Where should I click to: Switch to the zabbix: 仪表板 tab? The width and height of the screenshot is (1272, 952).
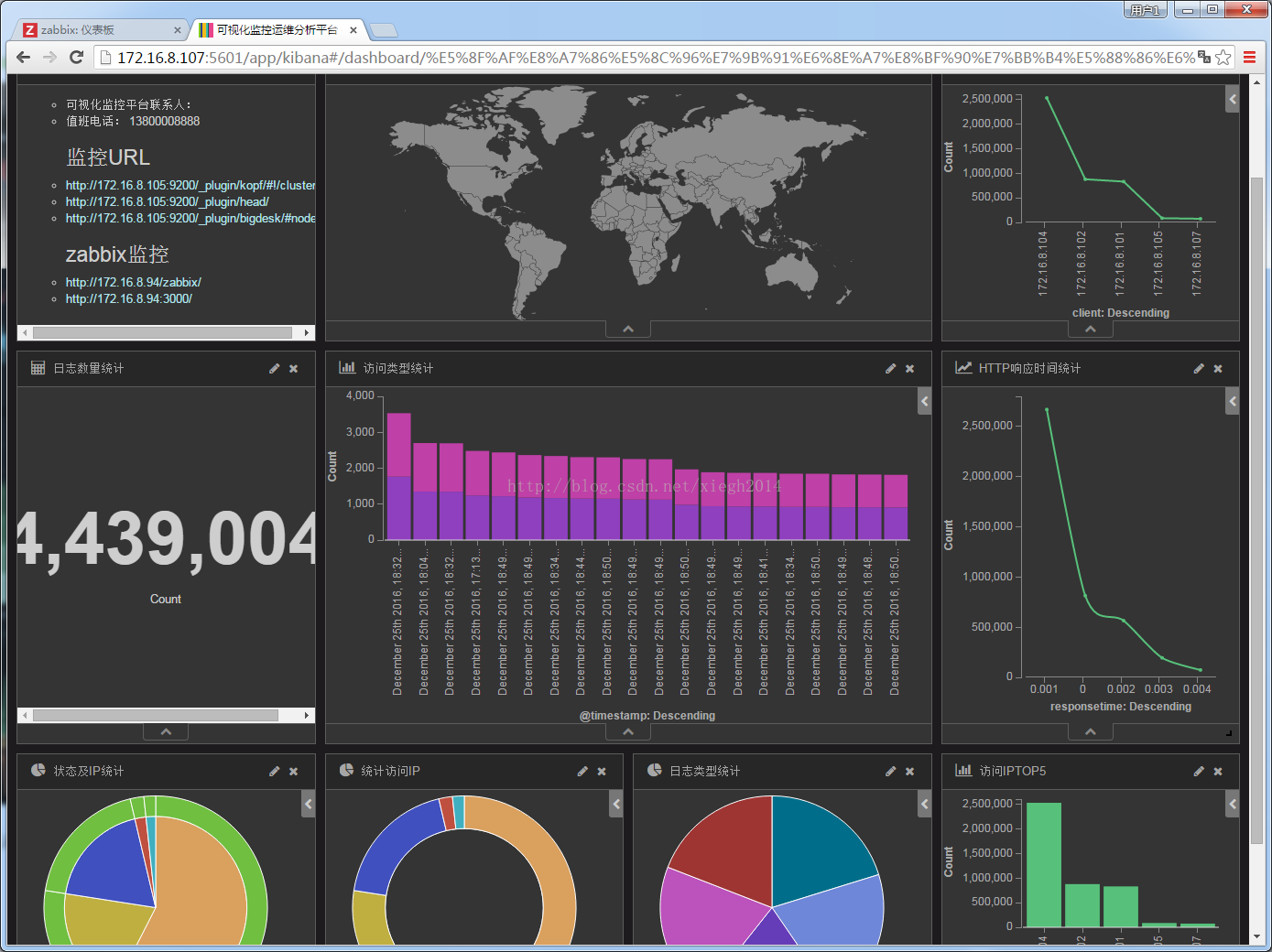pyautogui.click(x=101, y=30)
